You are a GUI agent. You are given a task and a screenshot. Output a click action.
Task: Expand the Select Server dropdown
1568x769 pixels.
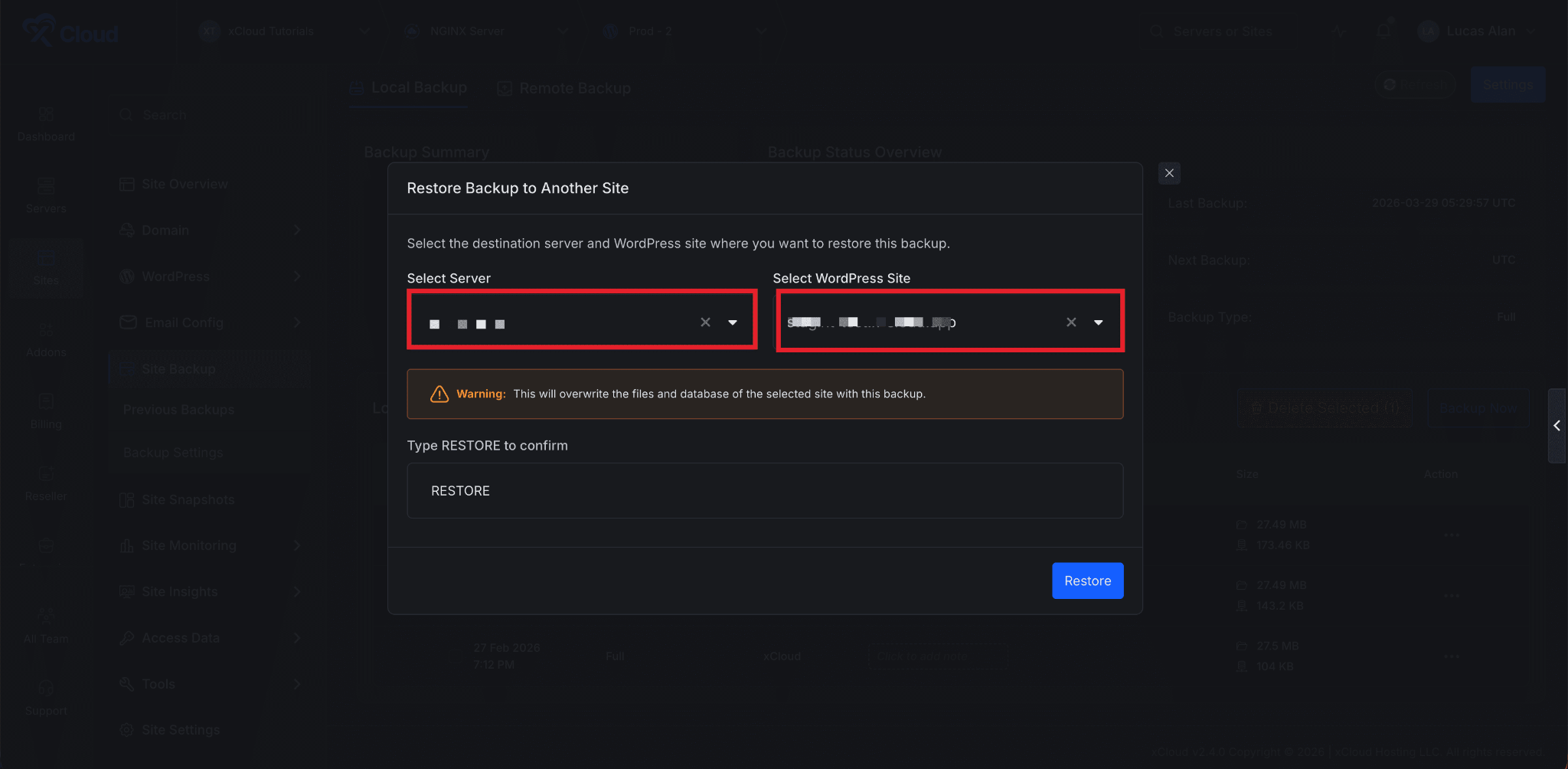click(x=733, y=322)
